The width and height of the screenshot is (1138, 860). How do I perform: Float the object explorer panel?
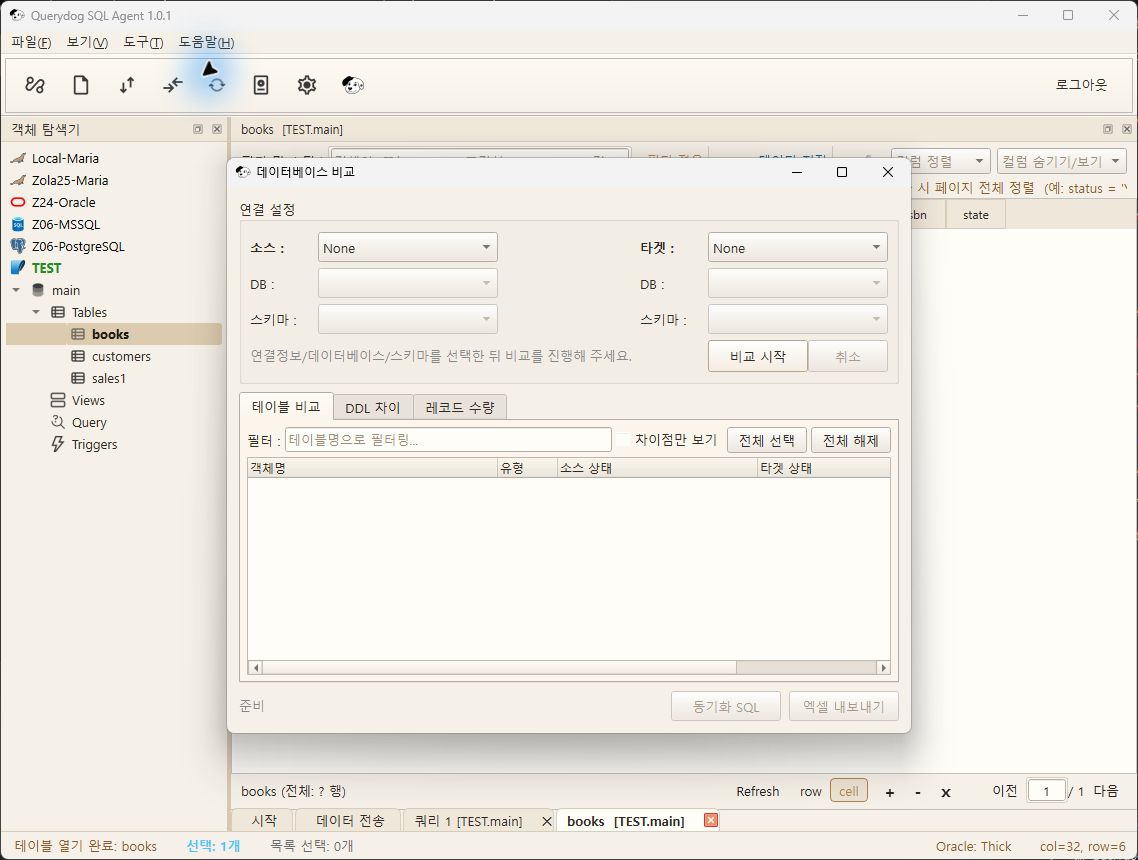(x=197, y=129)
